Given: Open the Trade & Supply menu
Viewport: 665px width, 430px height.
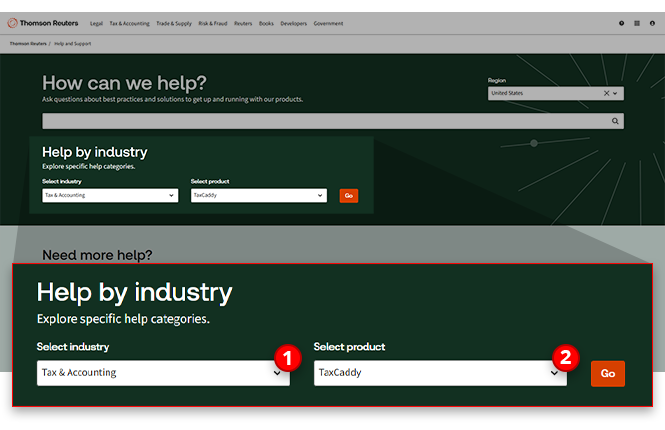Looking at the screenshot, I should click(174, 23).
